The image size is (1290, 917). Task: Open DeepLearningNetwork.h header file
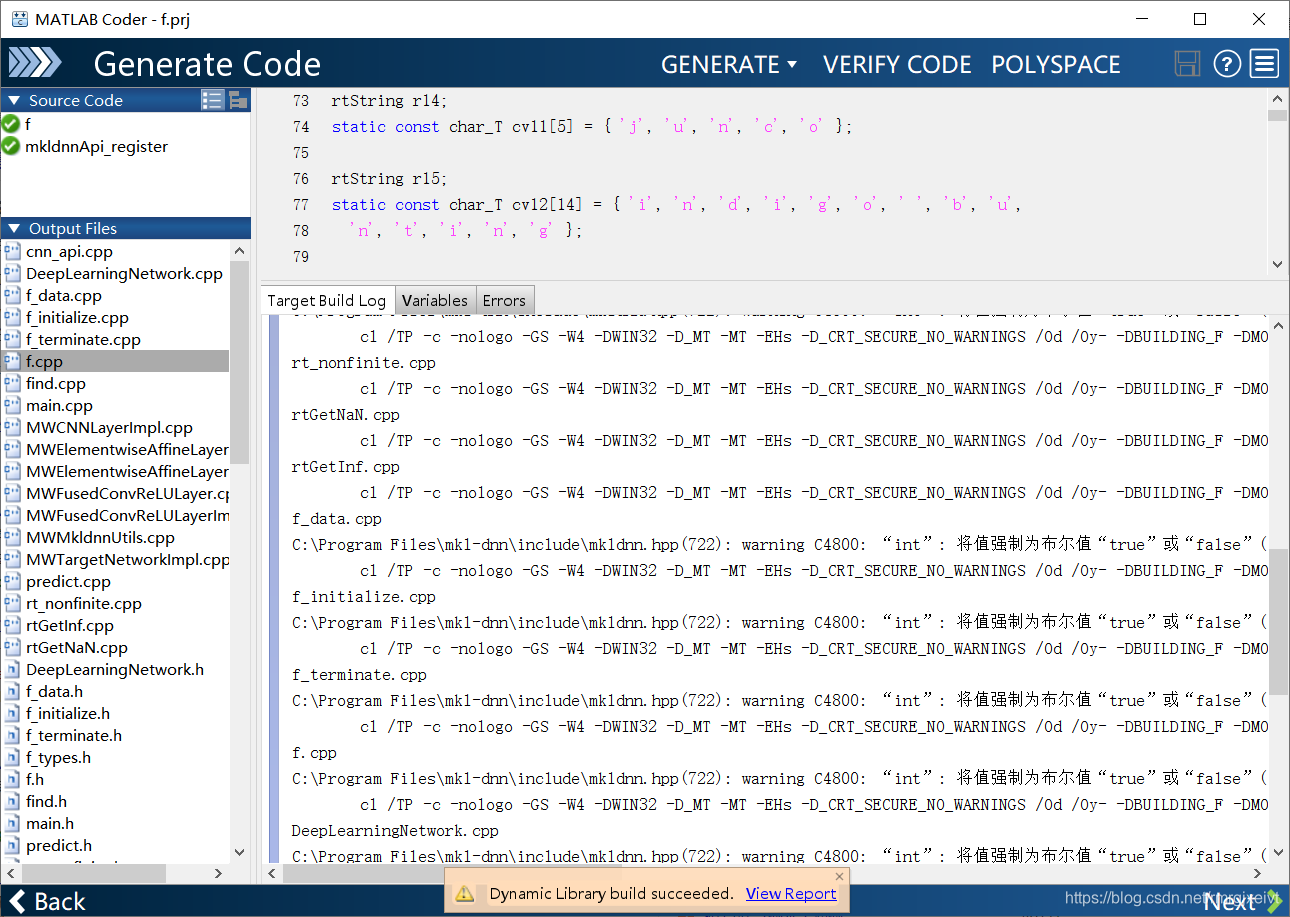[x=115, y=670]
